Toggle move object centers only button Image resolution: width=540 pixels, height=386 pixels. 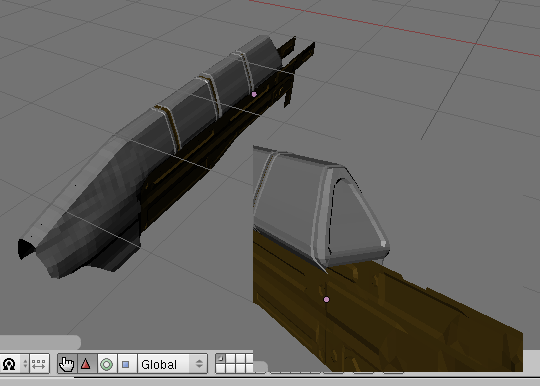click(x=39, y=364)
